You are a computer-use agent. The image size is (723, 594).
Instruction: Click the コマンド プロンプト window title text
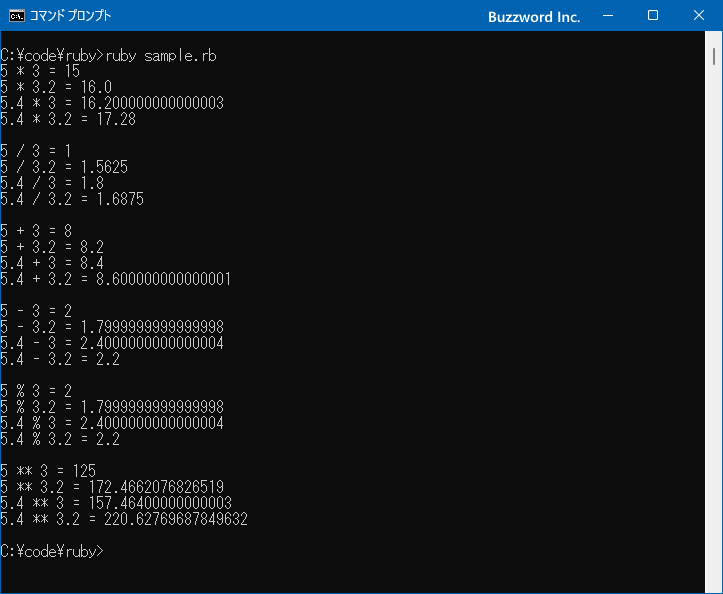(x=71, y=16)
